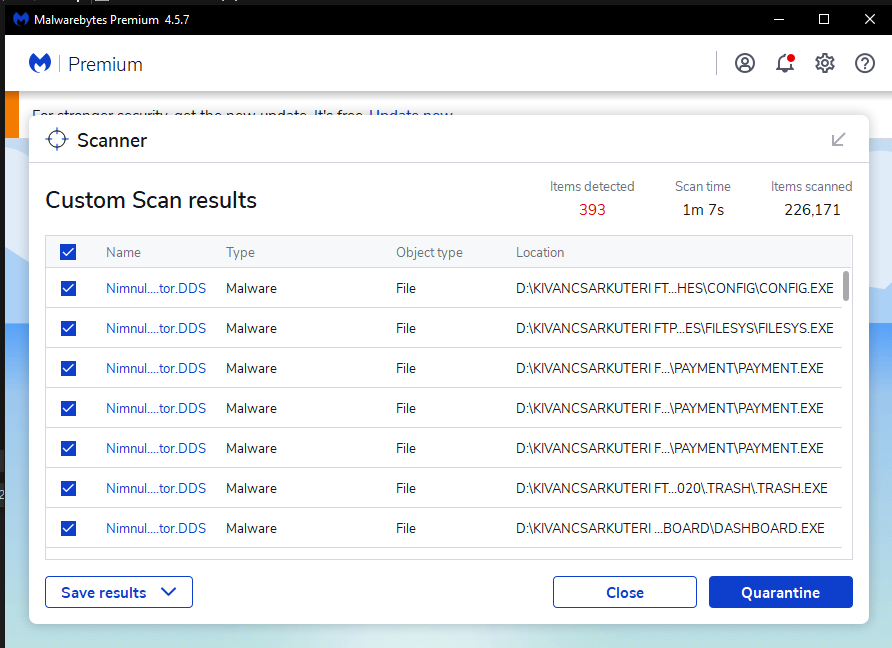Screen dimensions: 892x648
Task: Click File object type in FILESYS.EXE row
Action: coord(406,328)
